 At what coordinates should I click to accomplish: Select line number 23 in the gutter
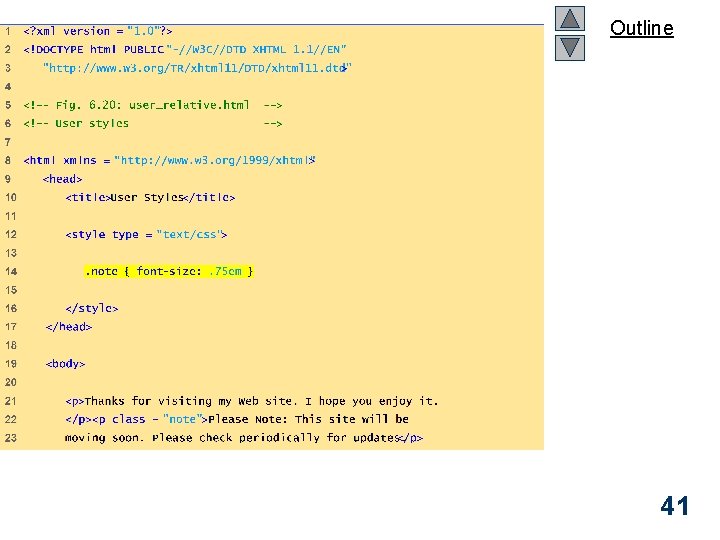click(x=11, y=438)
